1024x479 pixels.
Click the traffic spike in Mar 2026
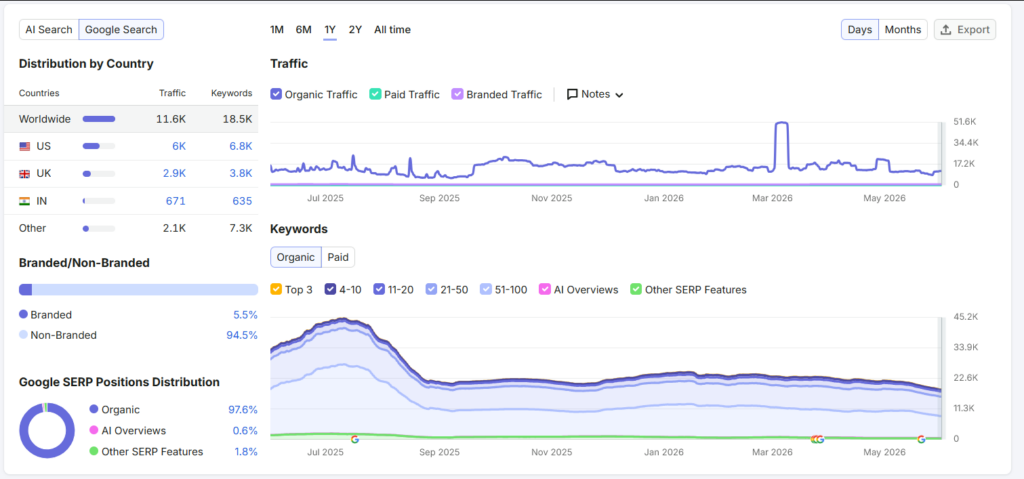[781, 123]
